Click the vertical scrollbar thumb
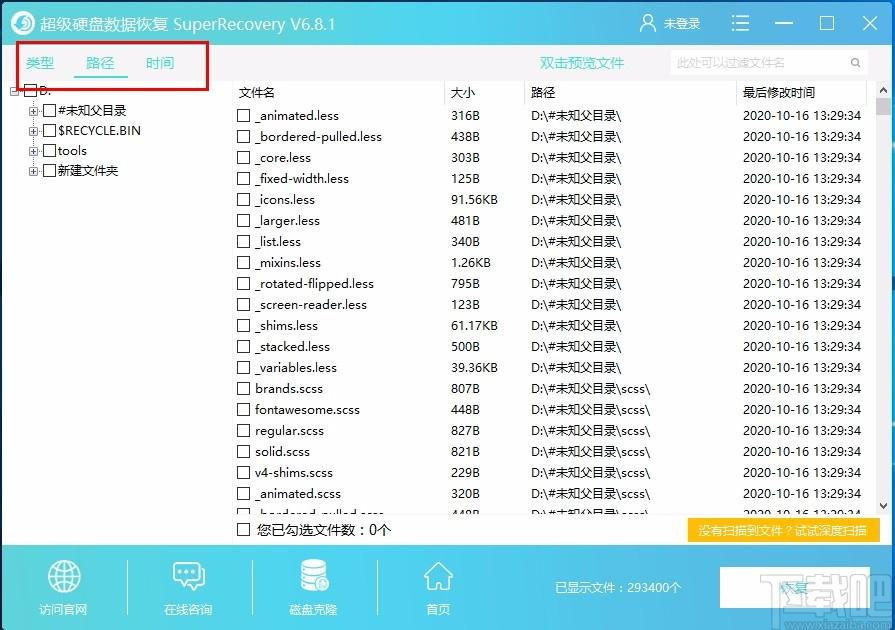Screen dimensions: 895x630 [x=884, y=107]
